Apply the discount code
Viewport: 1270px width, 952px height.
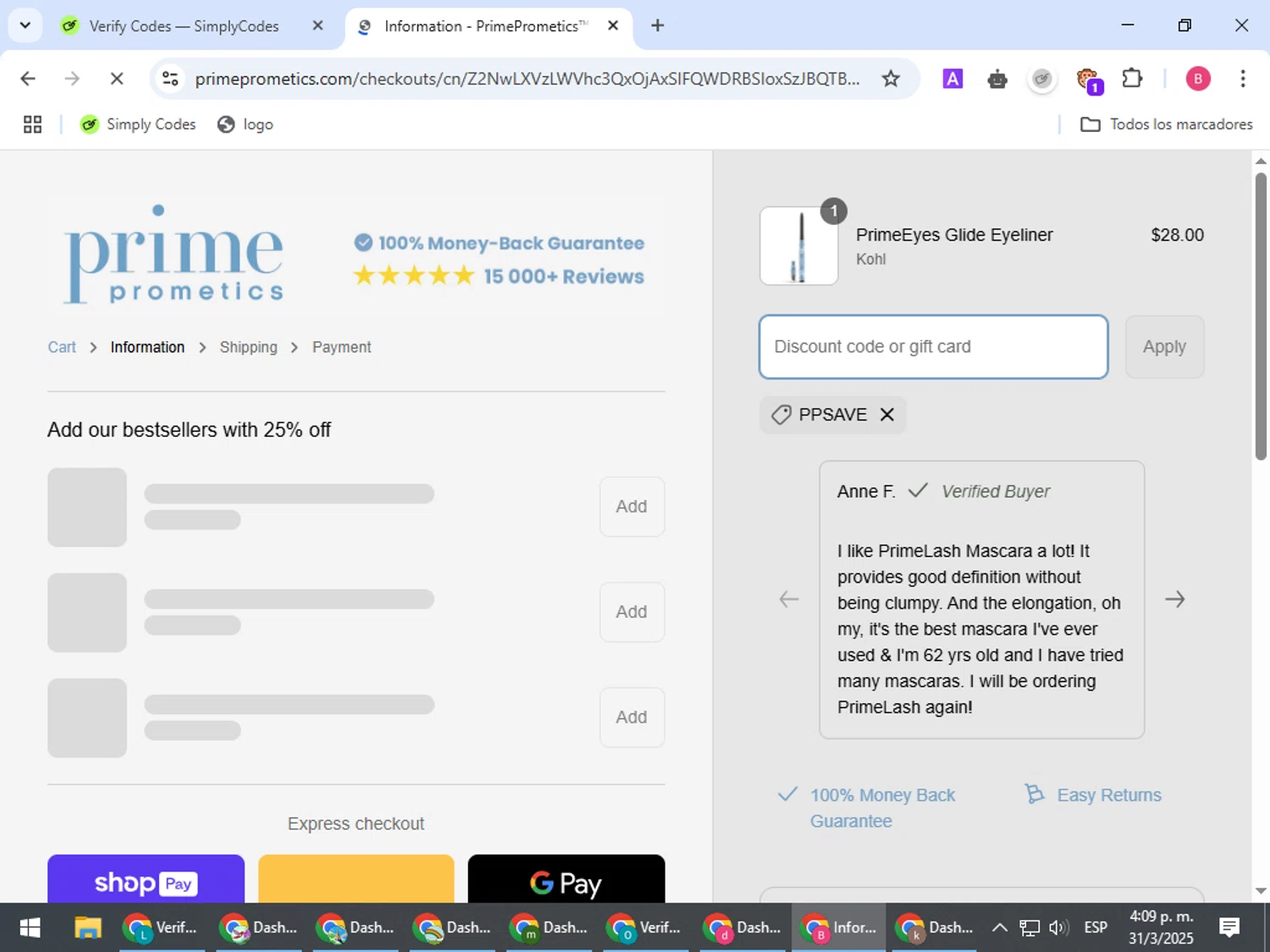pos(1164,347)
